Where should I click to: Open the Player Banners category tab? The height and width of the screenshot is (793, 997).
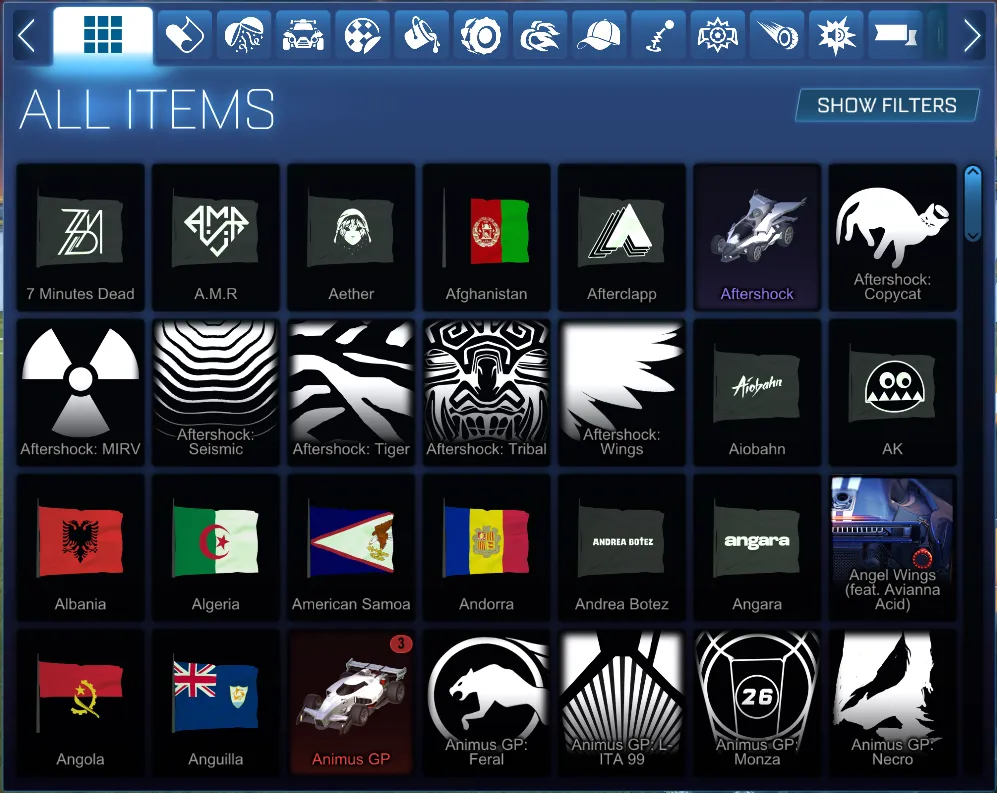895,35
